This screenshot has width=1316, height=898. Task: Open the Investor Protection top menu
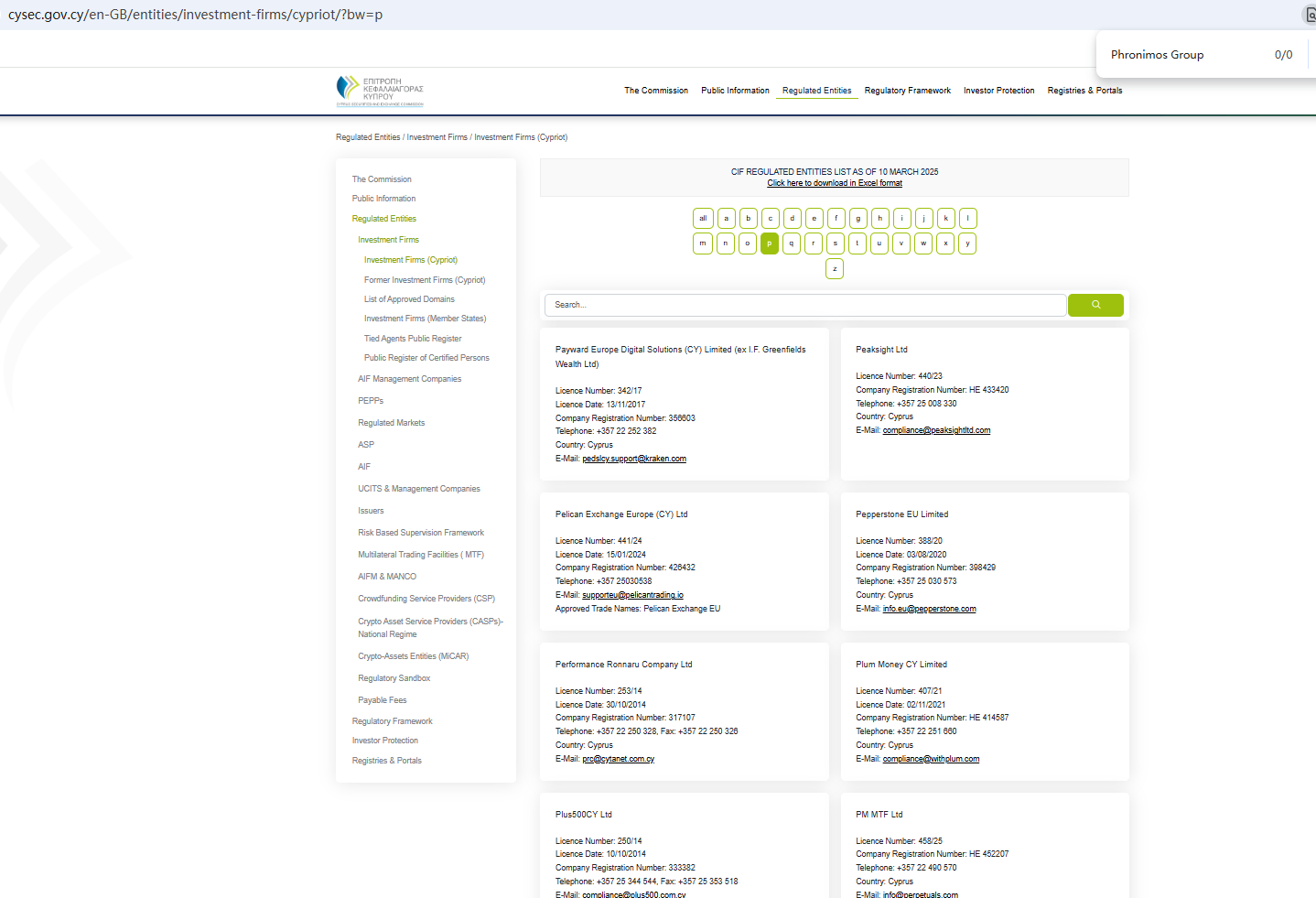click(x=998, y=91)
